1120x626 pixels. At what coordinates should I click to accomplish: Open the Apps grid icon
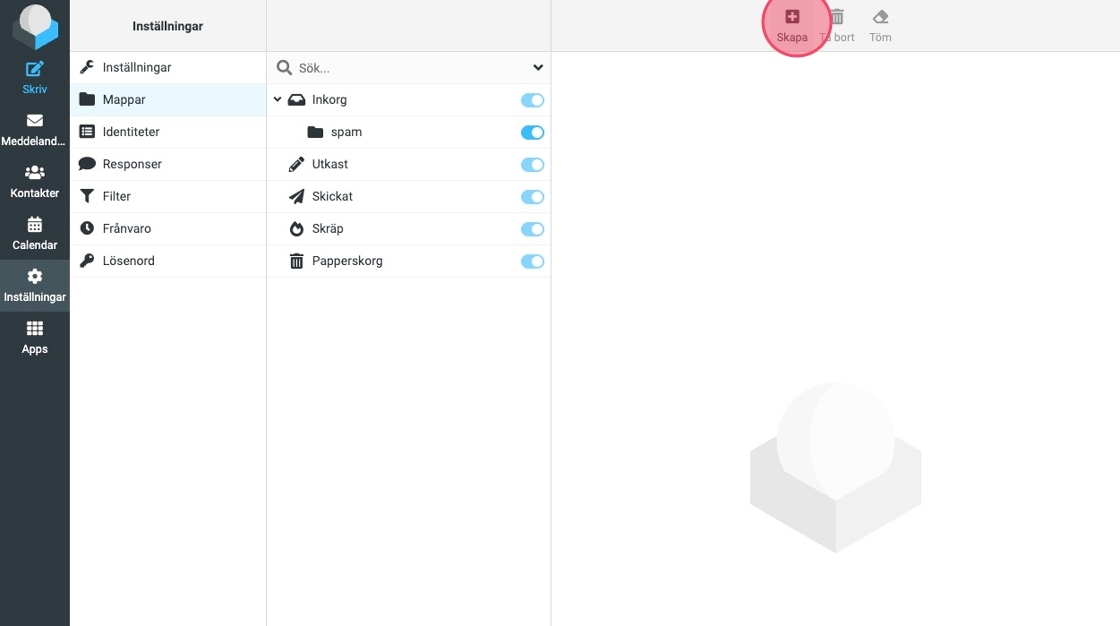click(35, 329)
